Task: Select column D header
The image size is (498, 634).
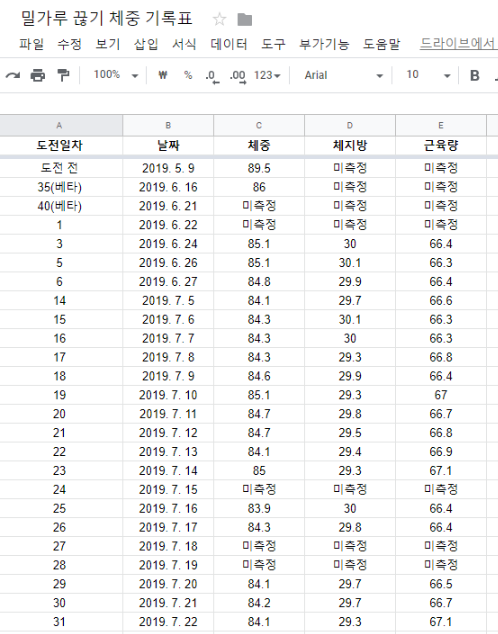Action: [350, 126]
